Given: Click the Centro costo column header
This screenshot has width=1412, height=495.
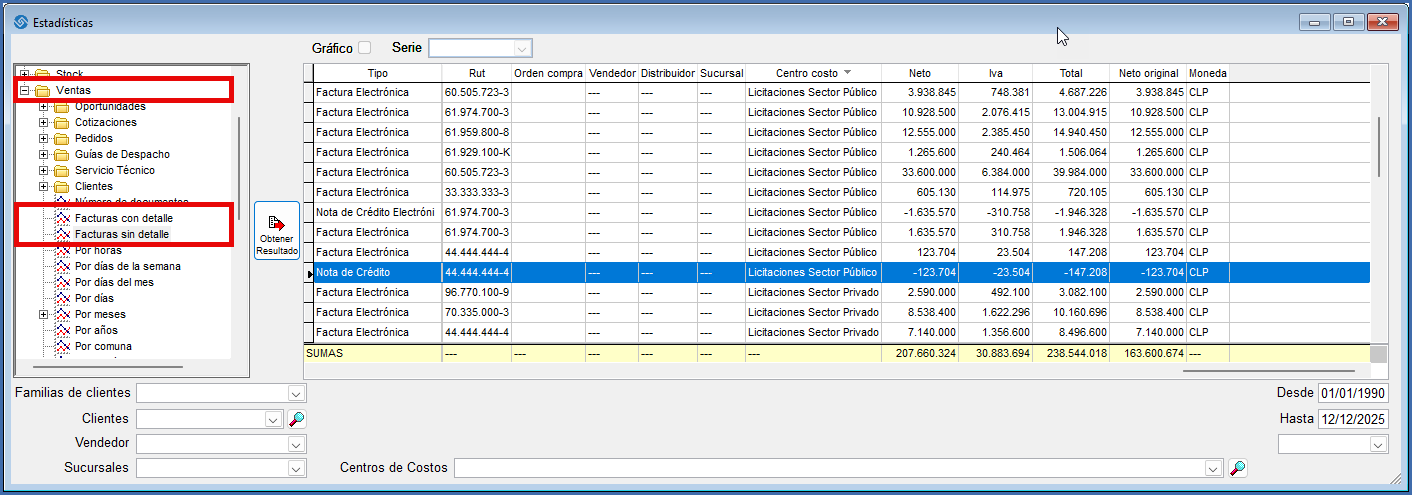Looking at the screenshot, I should tap(813, 73).
